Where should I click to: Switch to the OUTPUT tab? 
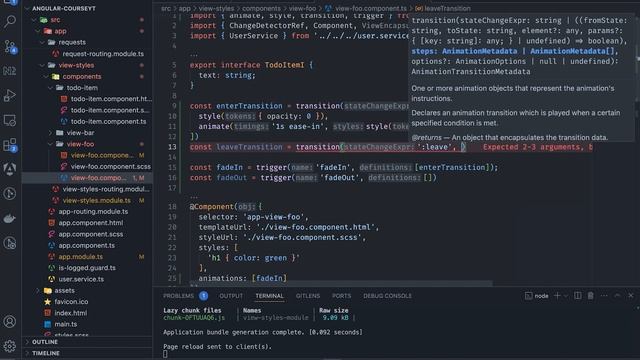point(231,296)
